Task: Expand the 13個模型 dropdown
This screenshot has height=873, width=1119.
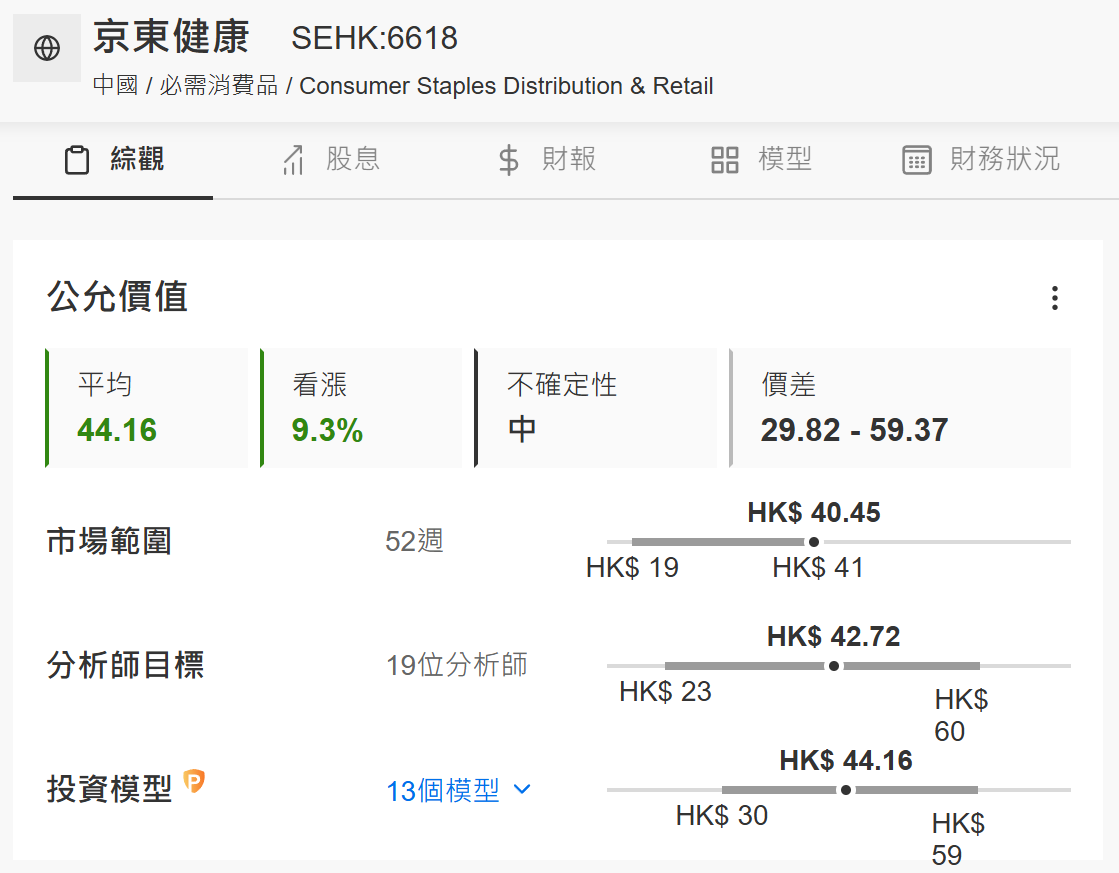Action: coord(458,790)
